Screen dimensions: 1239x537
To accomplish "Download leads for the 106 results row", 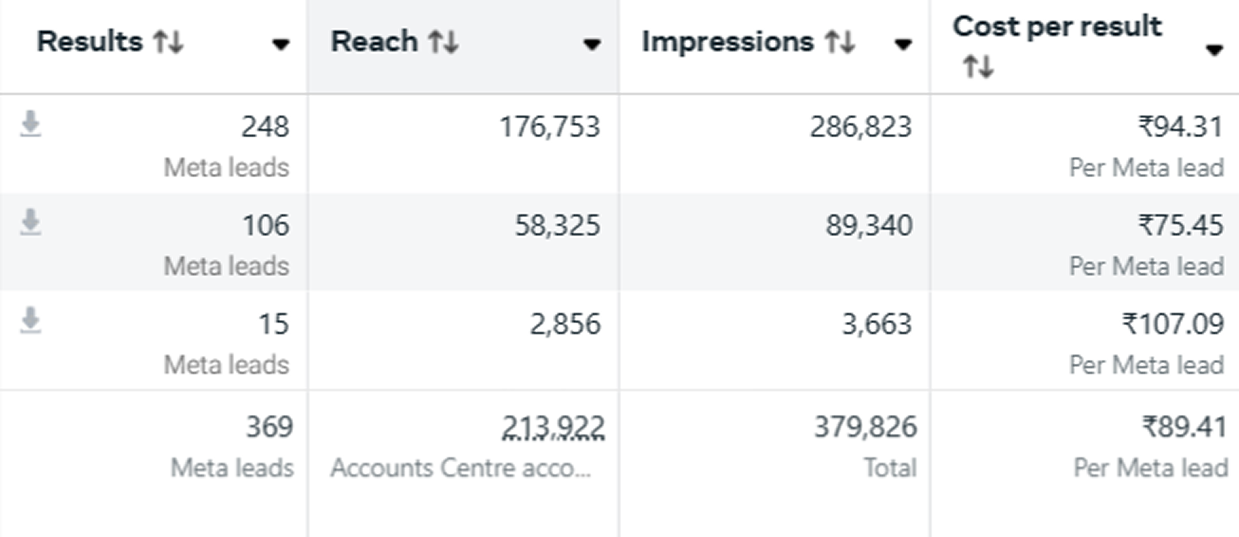I will click(31, 224).
